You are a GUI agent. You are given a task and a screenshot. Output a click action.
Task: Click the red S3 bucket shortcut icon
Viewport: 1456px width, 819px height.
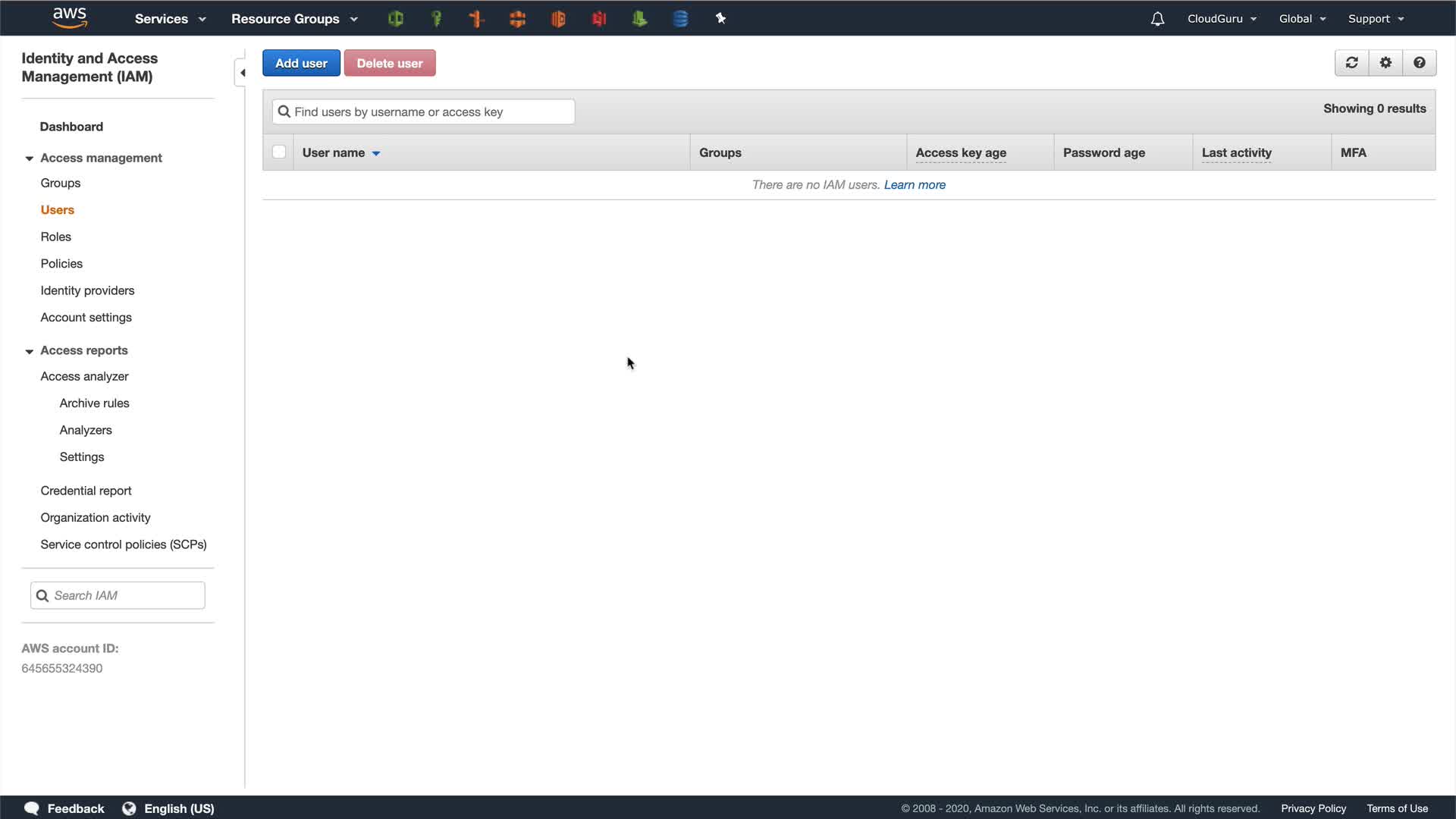[599, 19]
